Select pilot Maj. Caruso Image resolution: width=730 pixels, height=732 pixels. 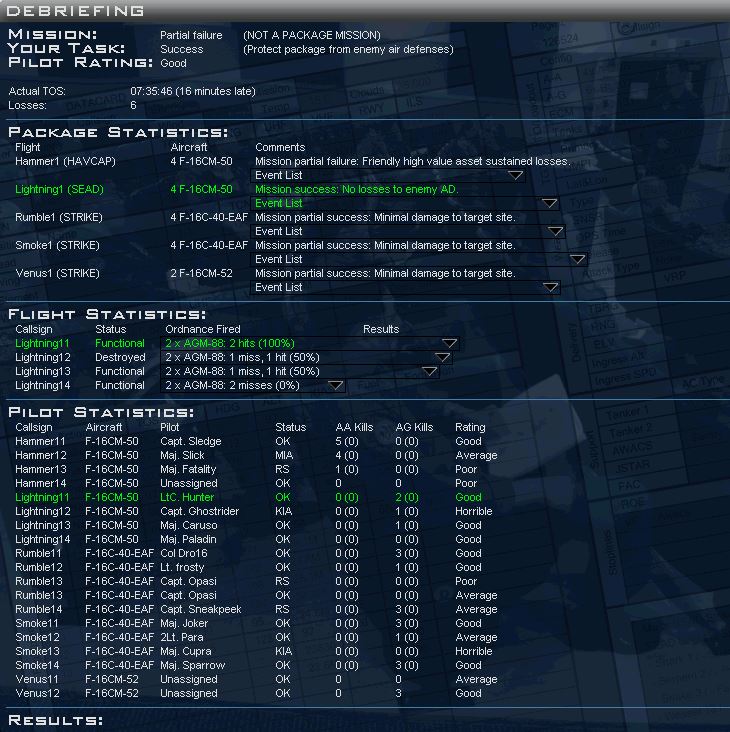189,526
